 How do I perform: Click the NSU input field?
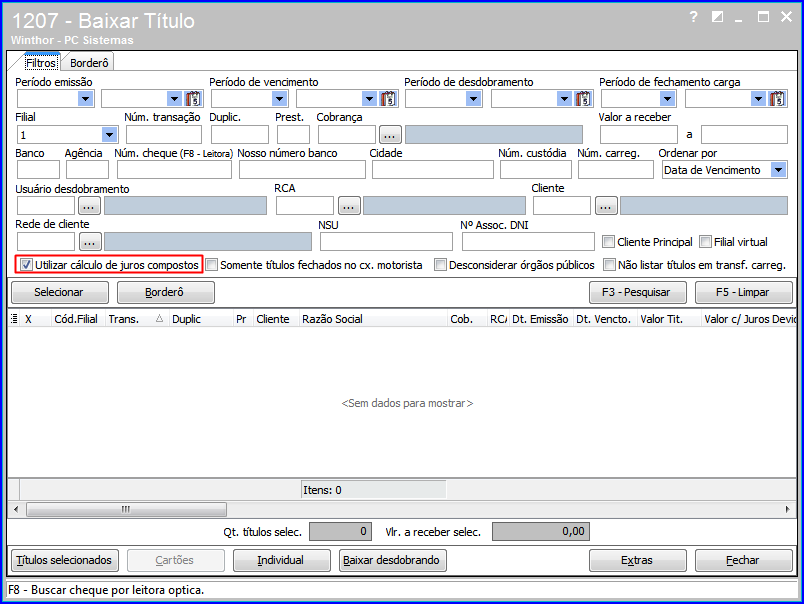click(386, 241)
